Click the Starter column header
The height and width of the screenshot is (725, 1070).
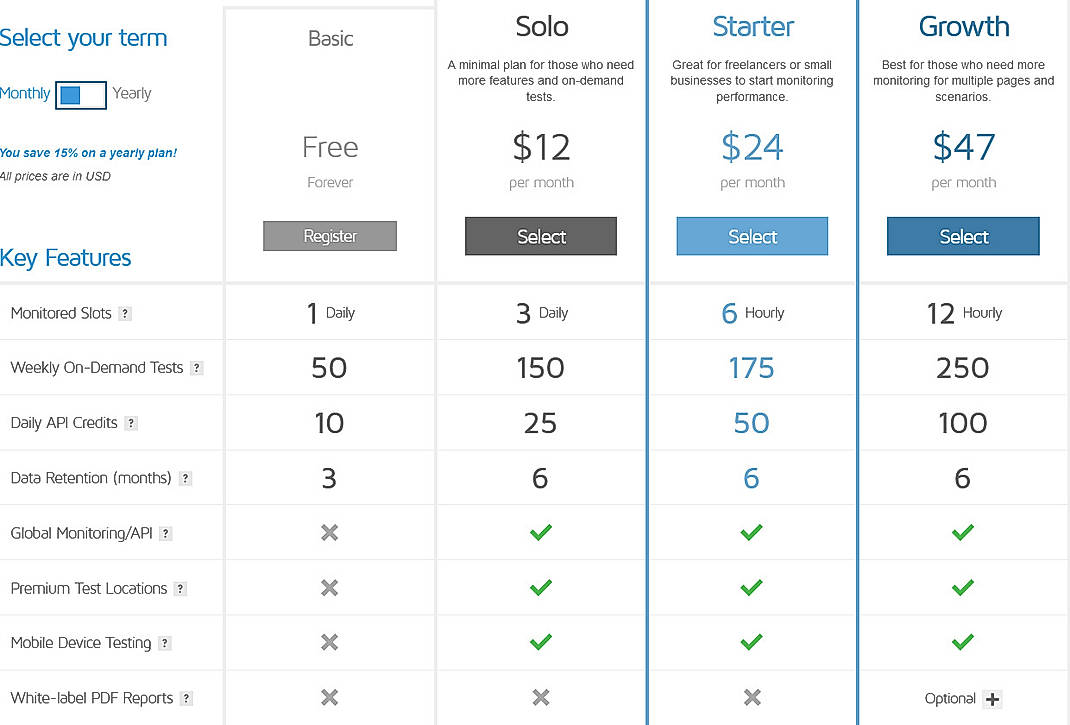coord(752,27)
